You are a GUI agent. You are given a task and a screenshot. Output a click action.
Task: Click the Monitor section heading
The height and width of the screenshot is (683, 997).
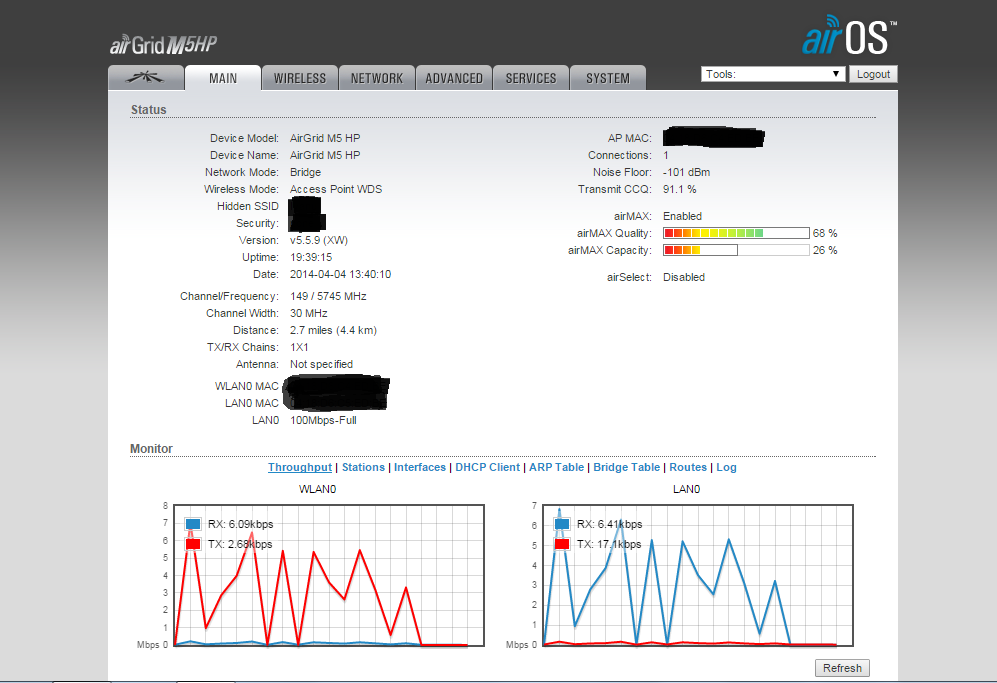[151, 449]
